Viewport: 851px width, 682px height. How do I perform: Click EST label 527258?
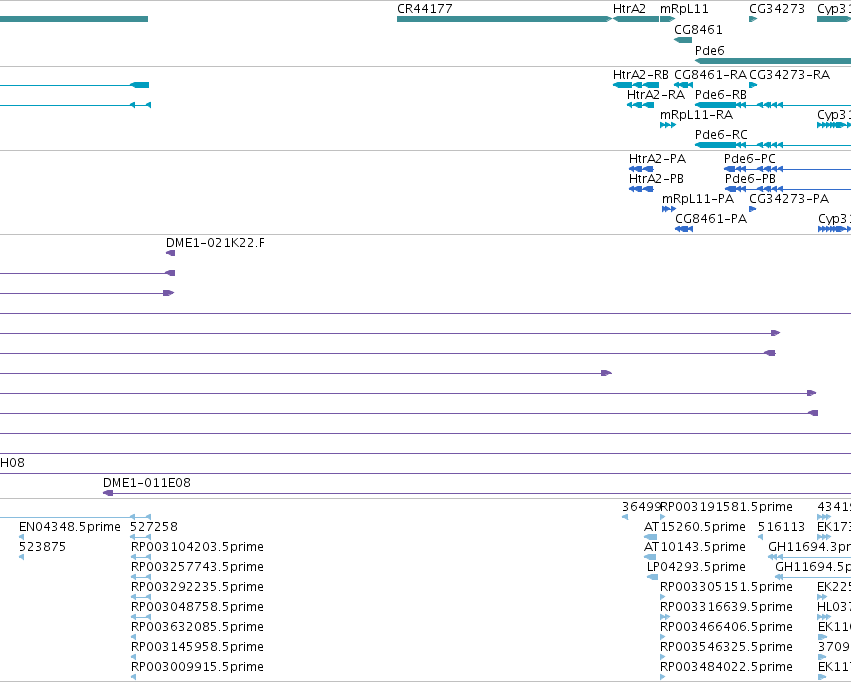(154, 527)
